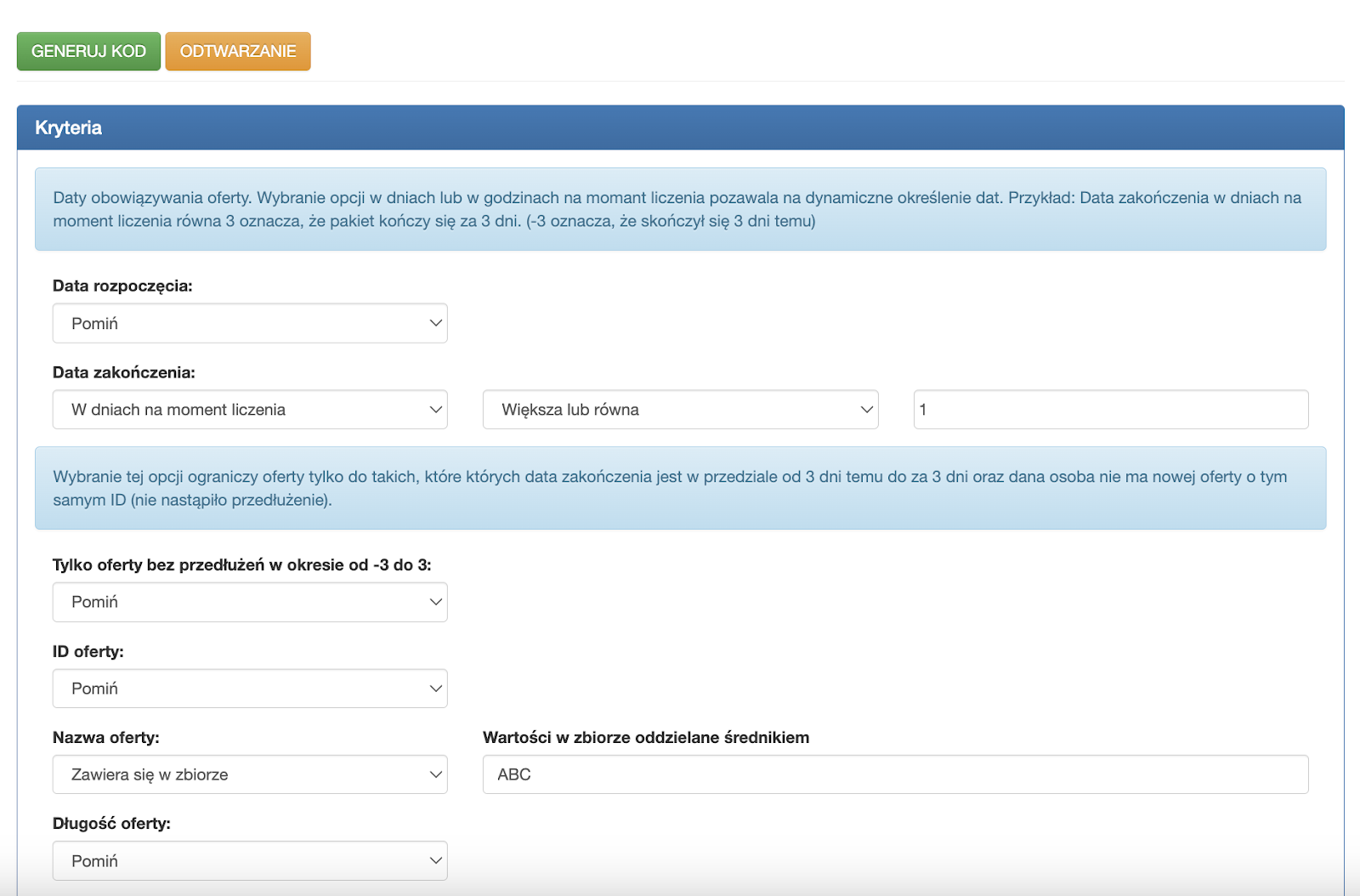The width and height of the screenshot is (1360, 896).
Task: Open the 'W dniach na moment liczenia' dropdown
Action: [x=250, y=410]
